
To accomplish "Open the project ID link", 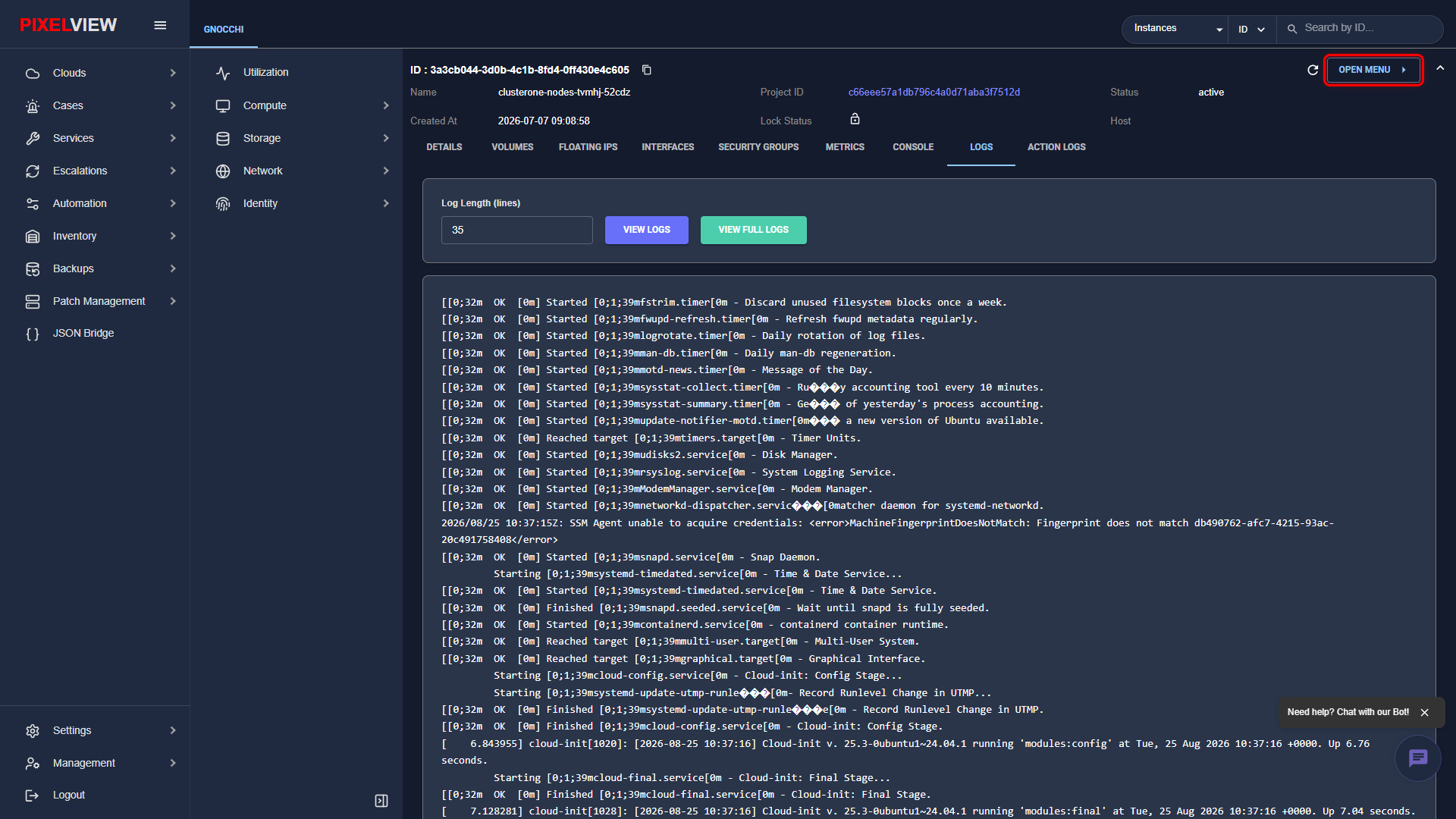I will tap(934, 93).
